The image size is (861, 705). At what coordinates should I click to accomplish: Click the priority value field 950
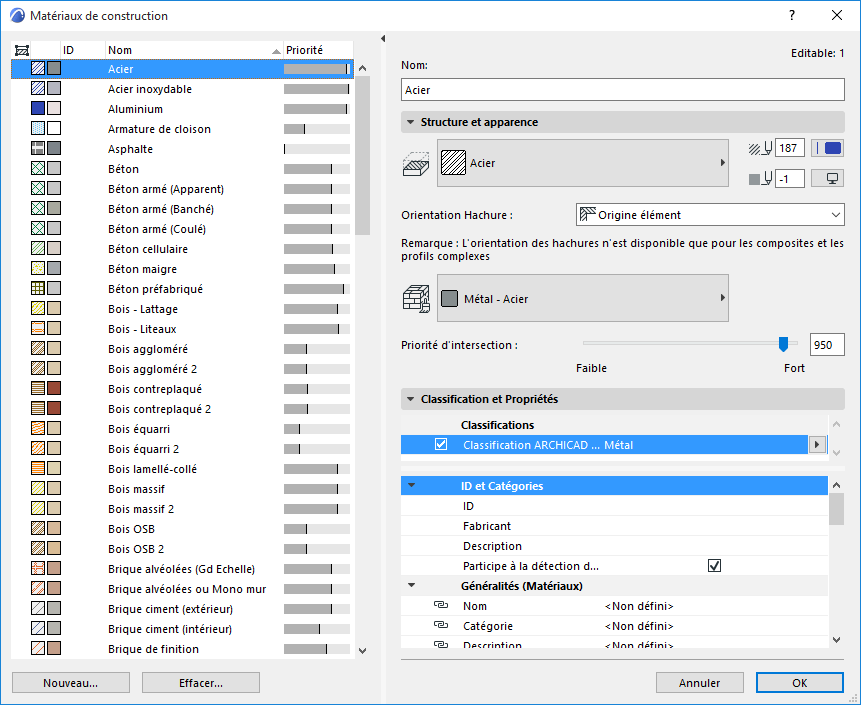pos(827,345)
